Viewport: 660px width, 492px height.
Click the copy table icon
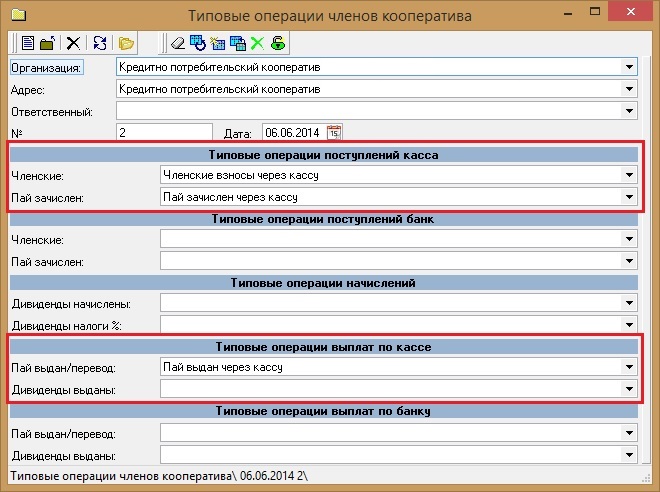pos(238,43)
